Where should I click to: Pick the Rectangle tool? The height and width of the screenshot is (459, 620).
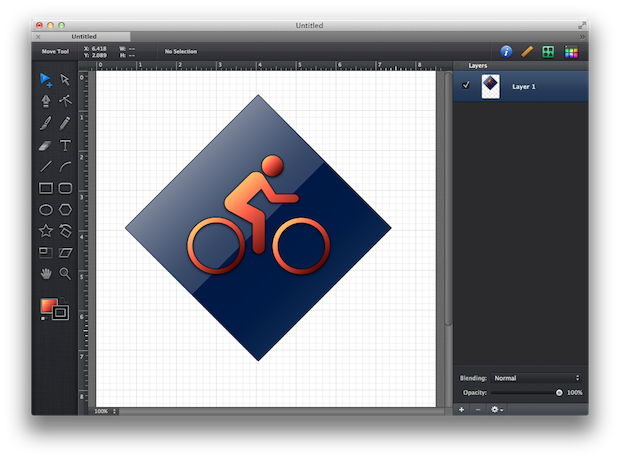tap(45, 188)
